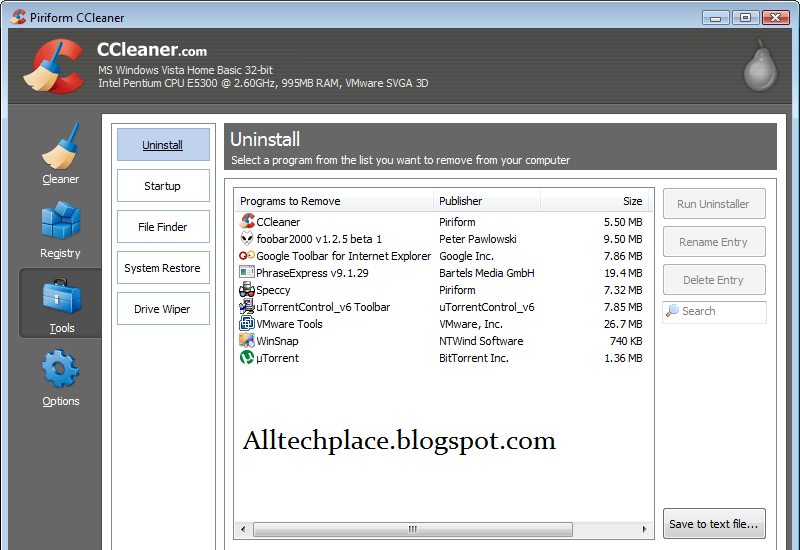Select Google Toolbar for Internet Explorer
Image resolution: width=800 pixels, height=550 pixels.
343,256
